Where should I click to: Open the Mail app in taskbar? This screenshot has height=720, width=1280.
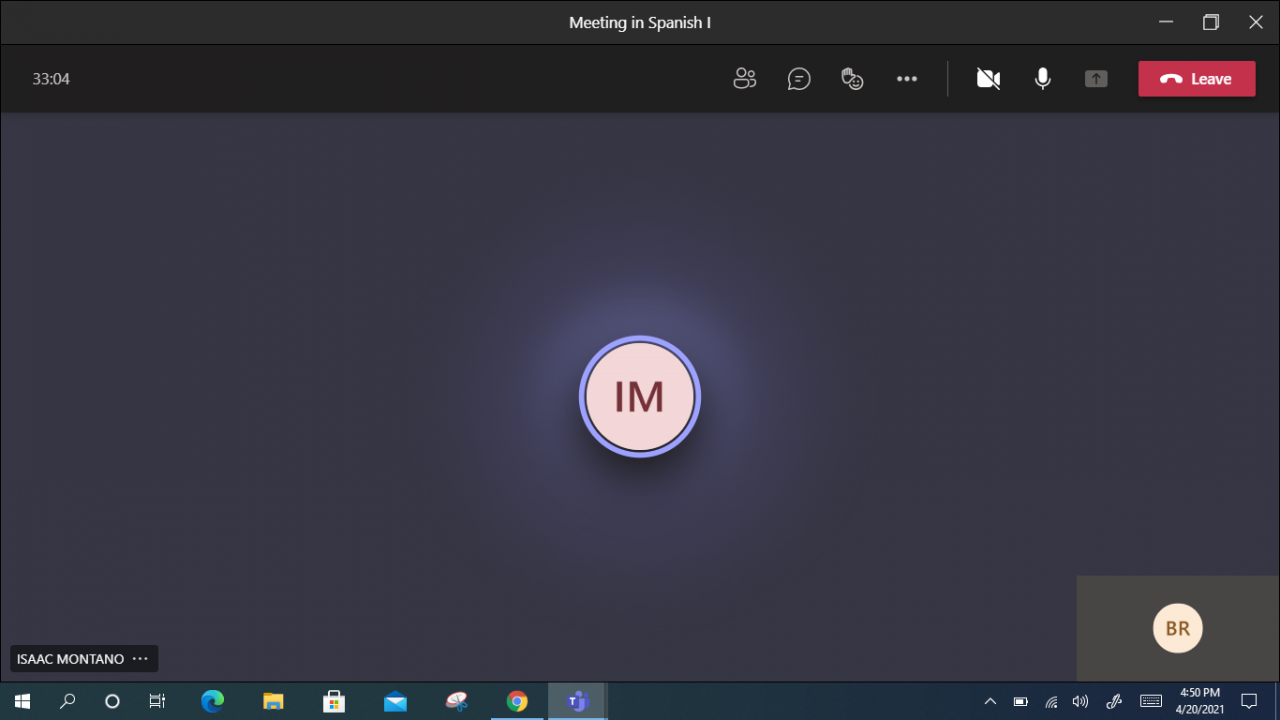pos(395,701)
